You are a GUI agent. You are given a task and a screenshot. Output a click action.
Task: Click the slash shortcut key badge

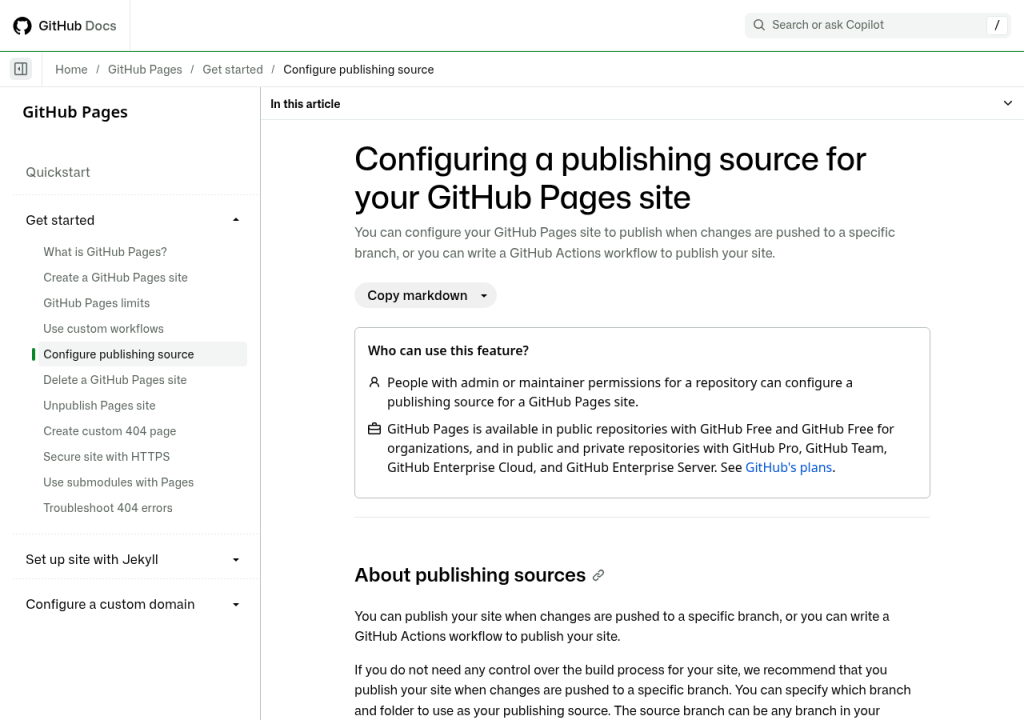(x=997, y=25)
